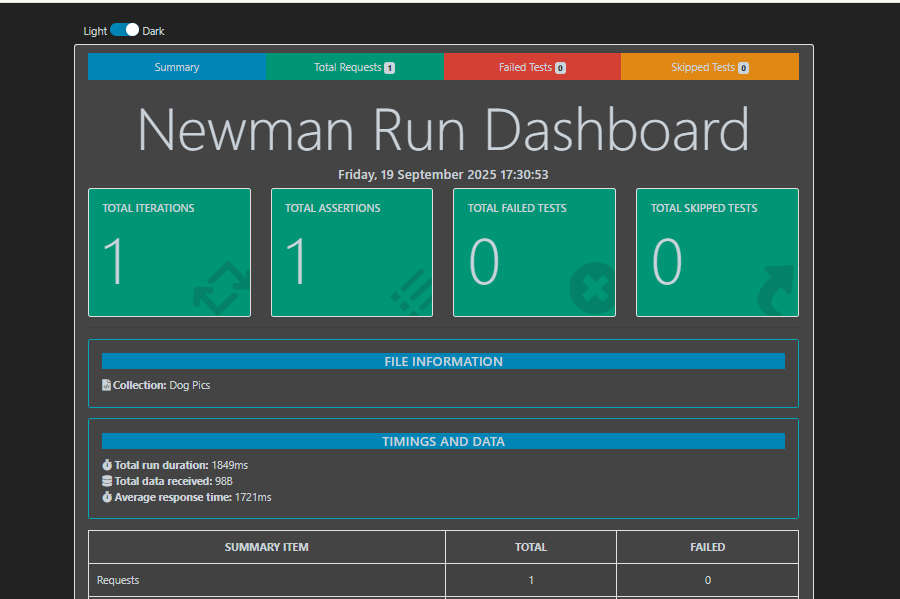Screen dimensions: 900x599
Task: Click the Dog Pics collection name
Action: click(x=190, y=384)
